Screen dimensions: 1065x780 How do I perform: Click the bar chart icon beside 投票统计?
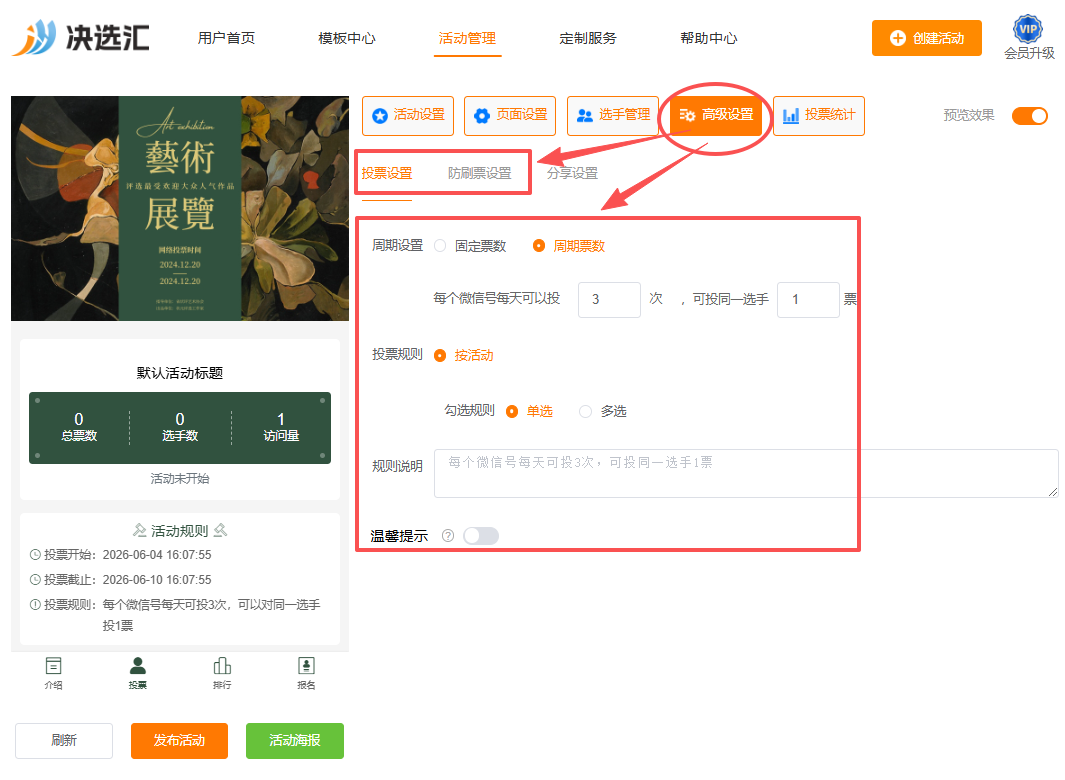[791, 116]
